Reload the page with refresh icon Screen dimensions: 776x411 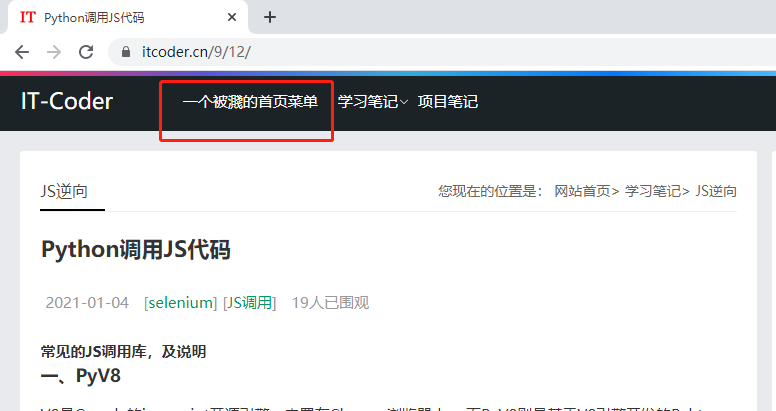86,52
